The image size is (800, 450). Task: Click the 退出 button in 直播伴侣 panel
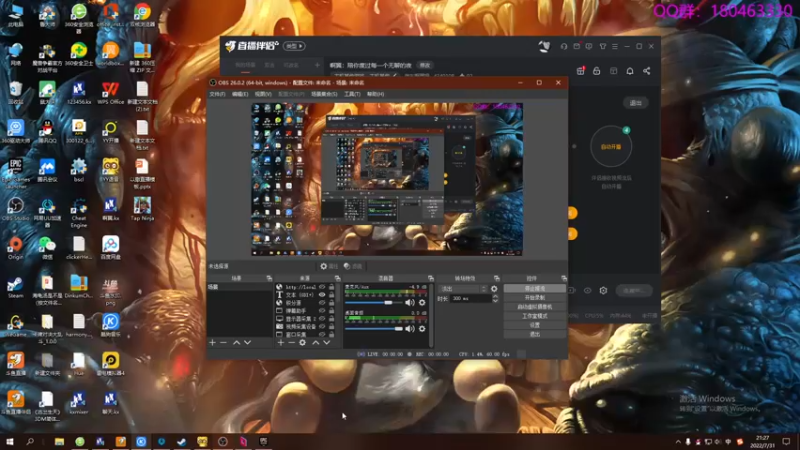[x=636, y=103]
